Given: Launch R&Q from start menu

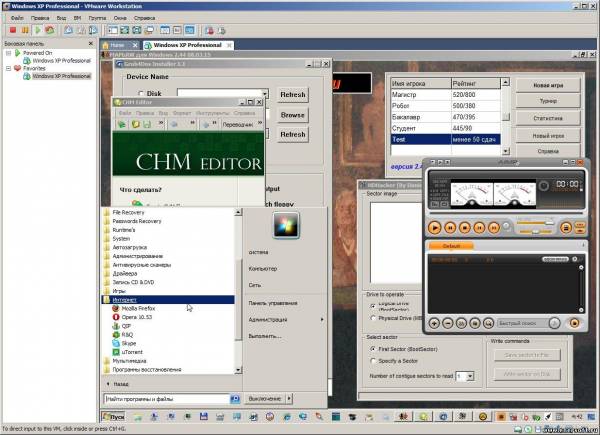Looking at the screenshot, I should tap(127, 335).
